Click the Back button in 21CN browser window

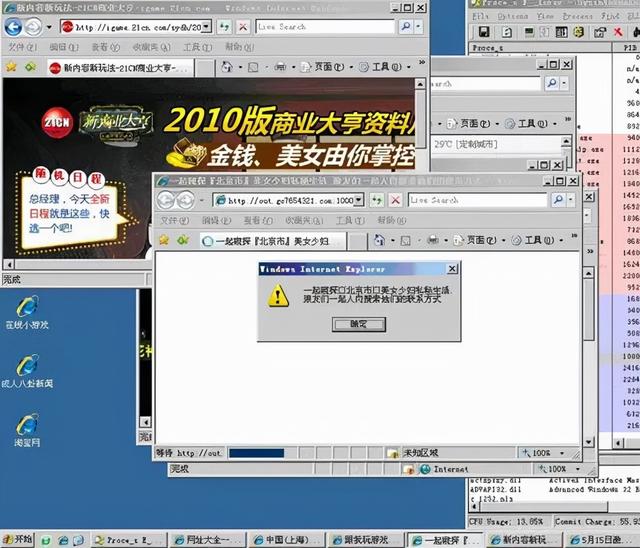12,27
